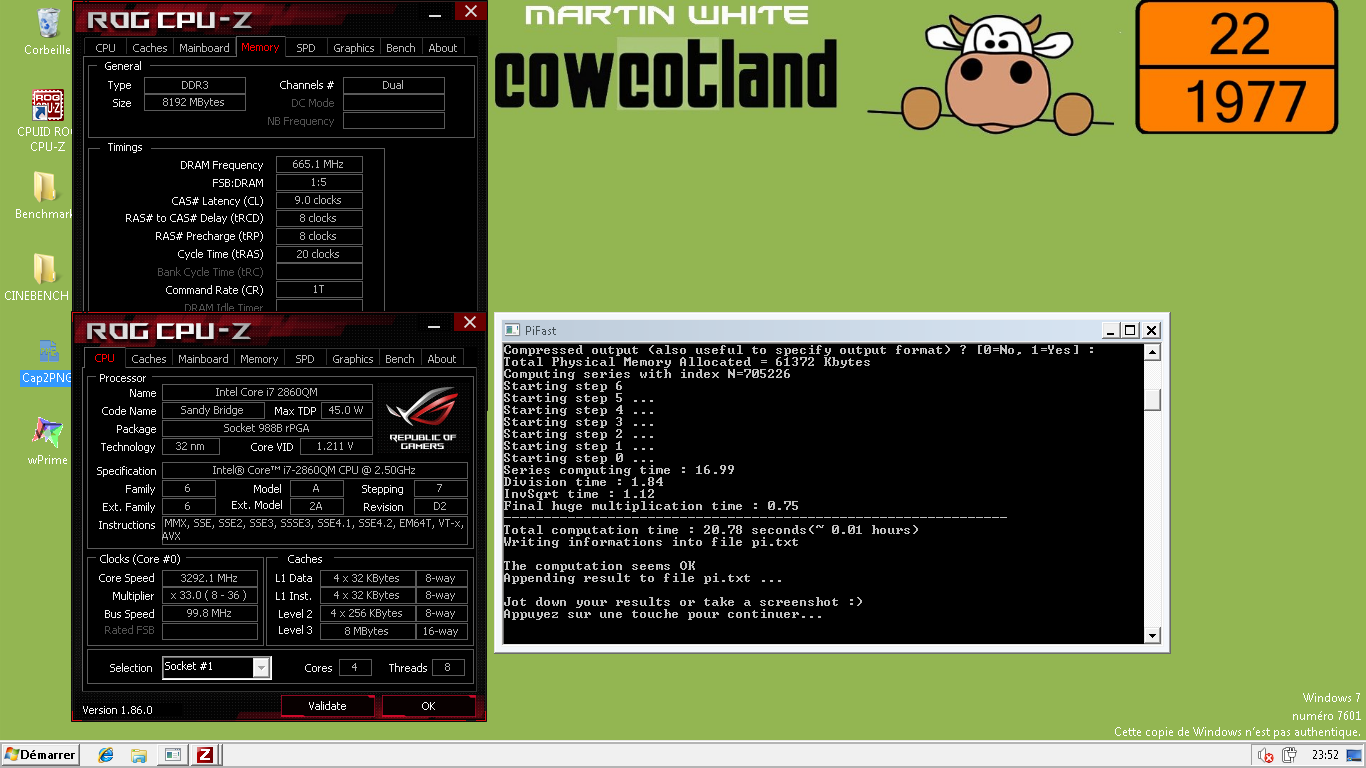Close the PiFast window

(x=1151, y=330)
